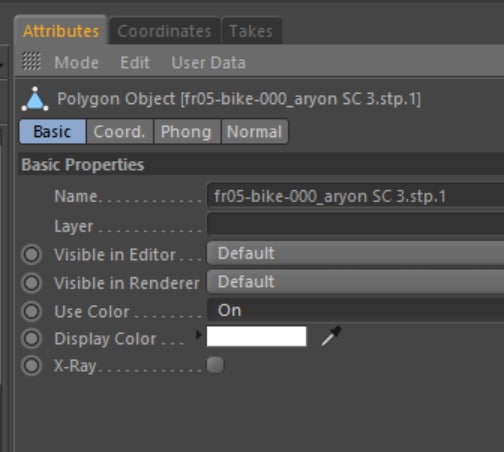Viewport: 504px width, 452px height.
Task: Open Use Color dropdown set to On
Action: click(x=355, y=310)
